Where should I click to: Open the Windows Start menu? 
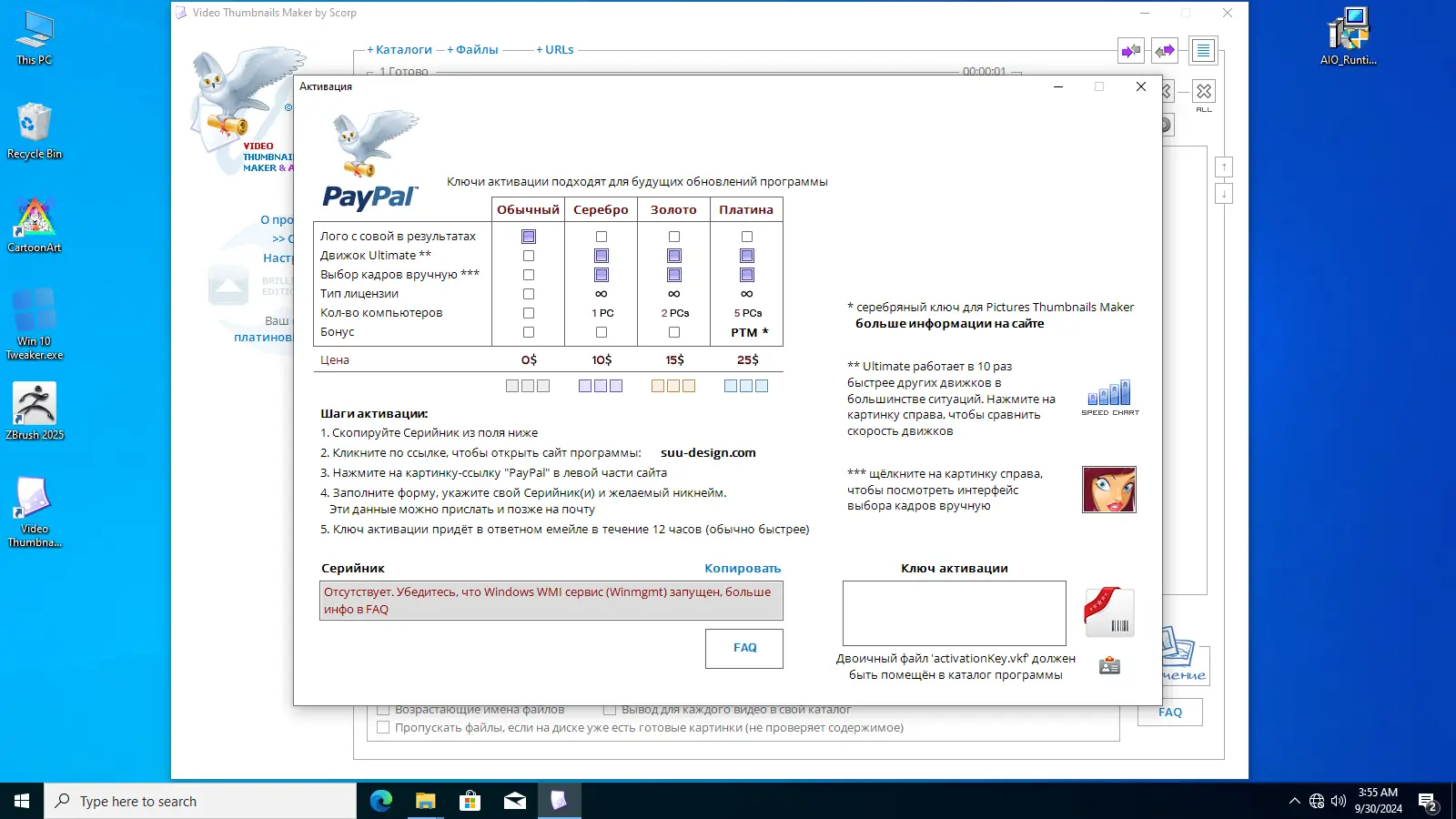coord(22,801)
